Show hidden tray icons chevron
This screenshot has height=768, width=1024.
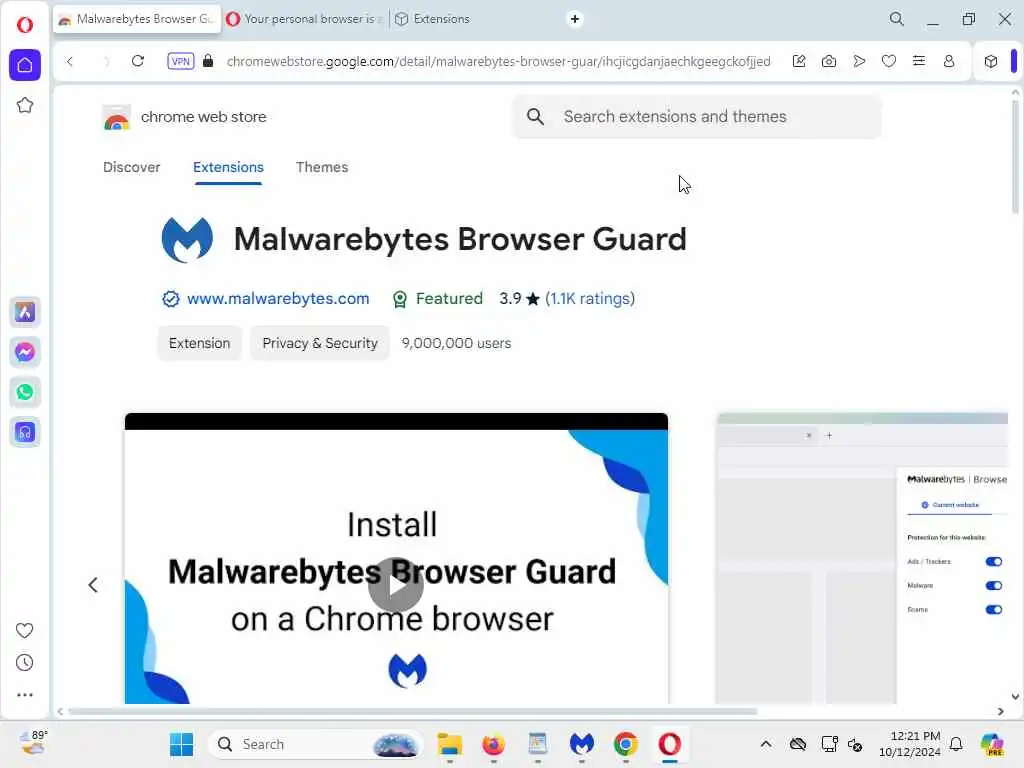(x=766, y=744)
